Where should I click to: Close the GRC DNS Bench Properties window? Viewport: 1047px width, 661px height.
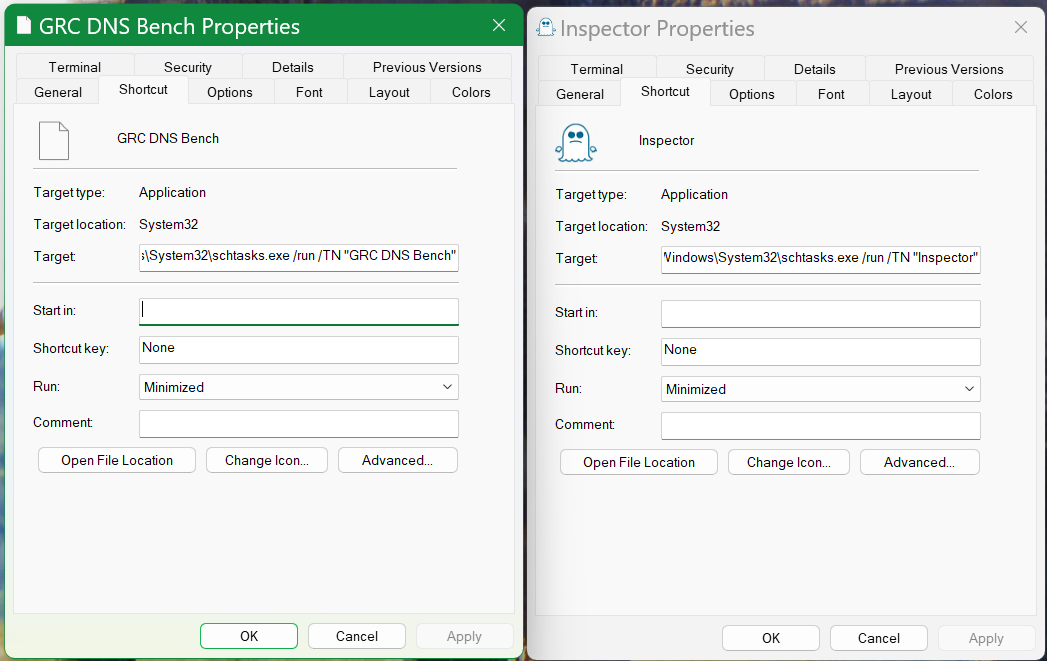(x=498, y=25)
